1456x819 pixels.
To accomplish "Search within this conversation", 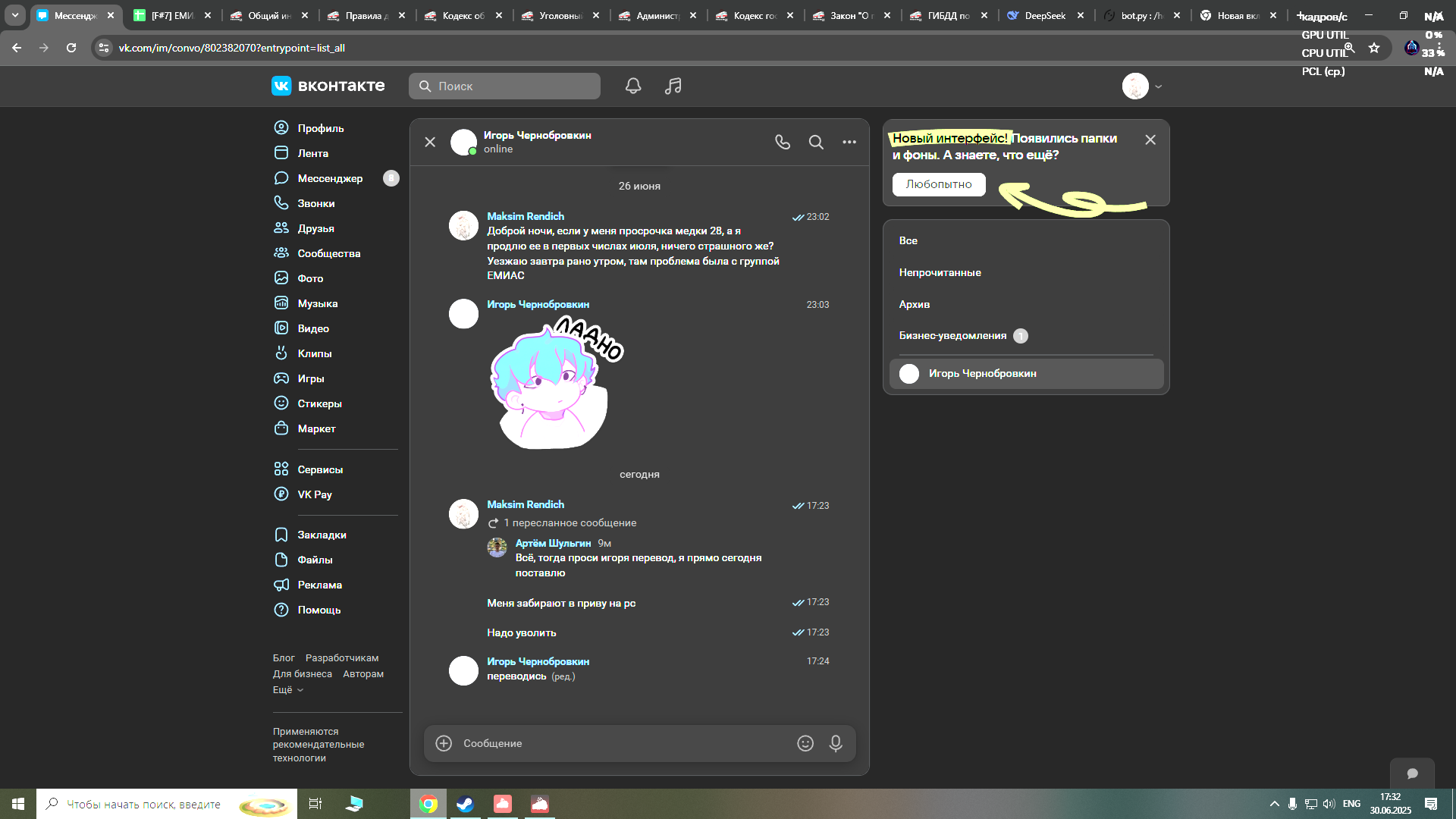I will point(816,142).
